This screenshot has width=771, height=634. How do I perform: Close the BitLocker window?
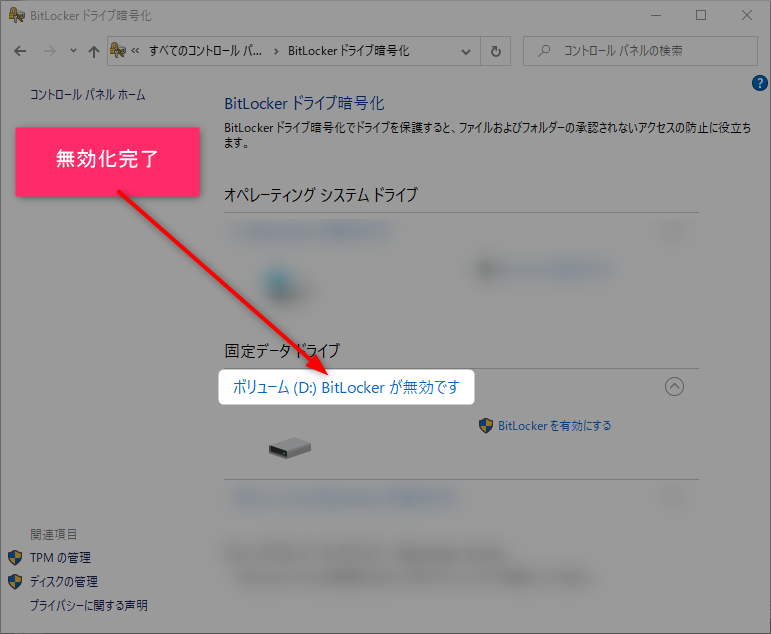747,15
